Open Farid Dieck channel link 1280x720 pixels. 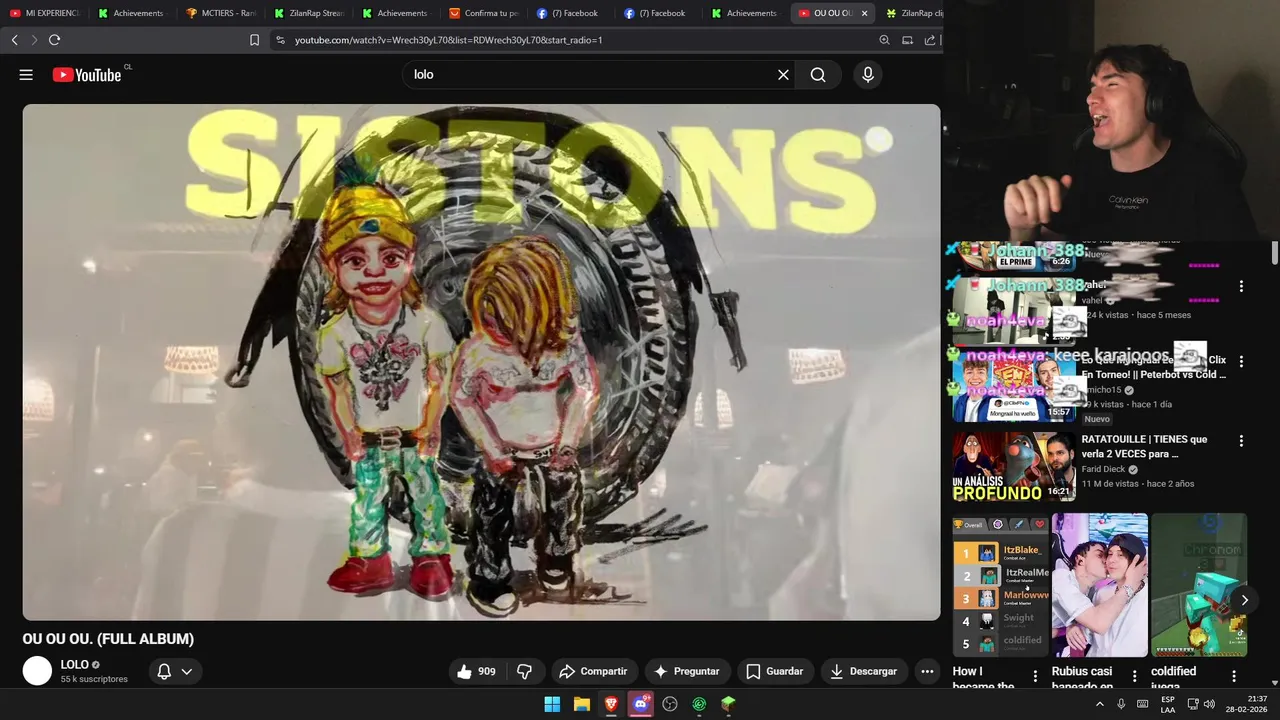pos(1105,469)
